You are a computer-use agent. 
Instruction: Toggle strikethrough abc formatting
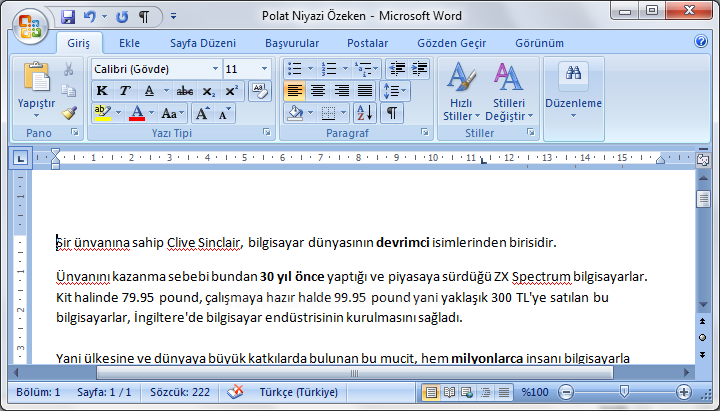(x=185, y=91)
